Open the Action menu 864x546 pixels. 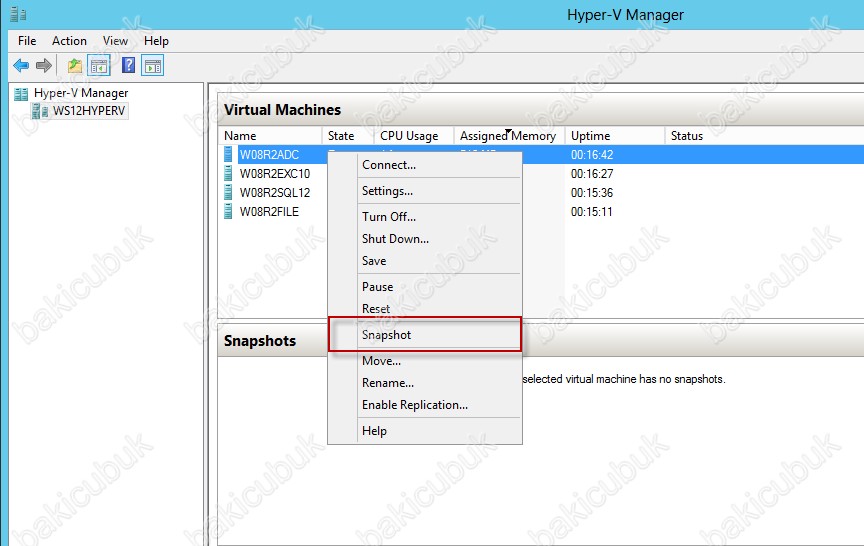click(69, 41)
